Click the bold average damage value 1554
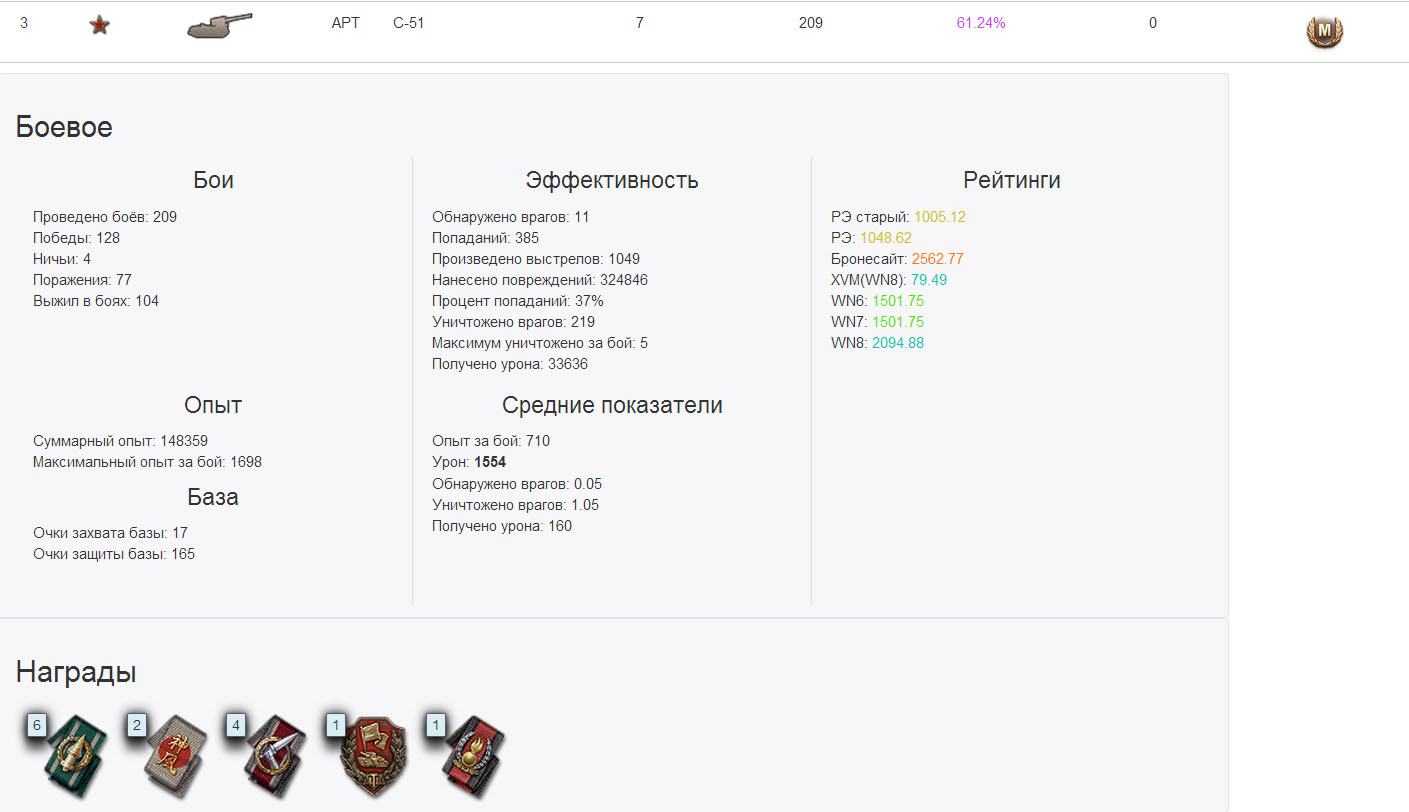 (x=490, y=462)
